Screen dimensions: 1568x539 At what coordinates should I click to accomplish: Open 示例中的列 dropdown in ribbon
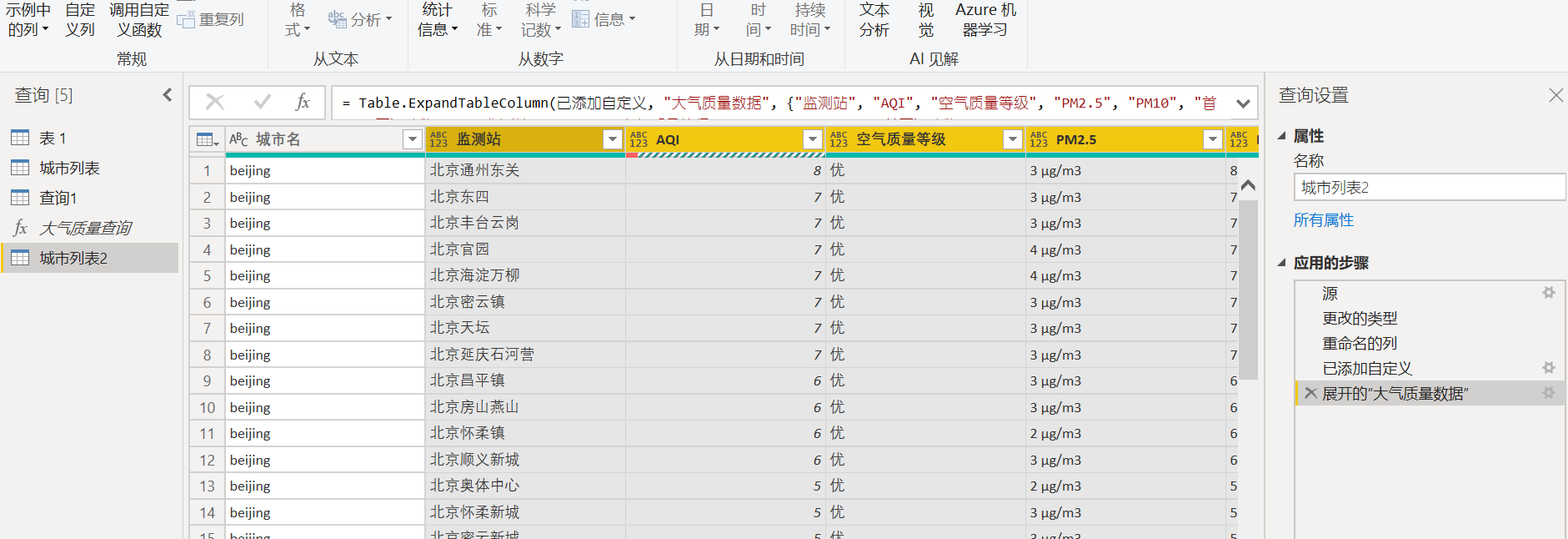(x=28, y=20)
